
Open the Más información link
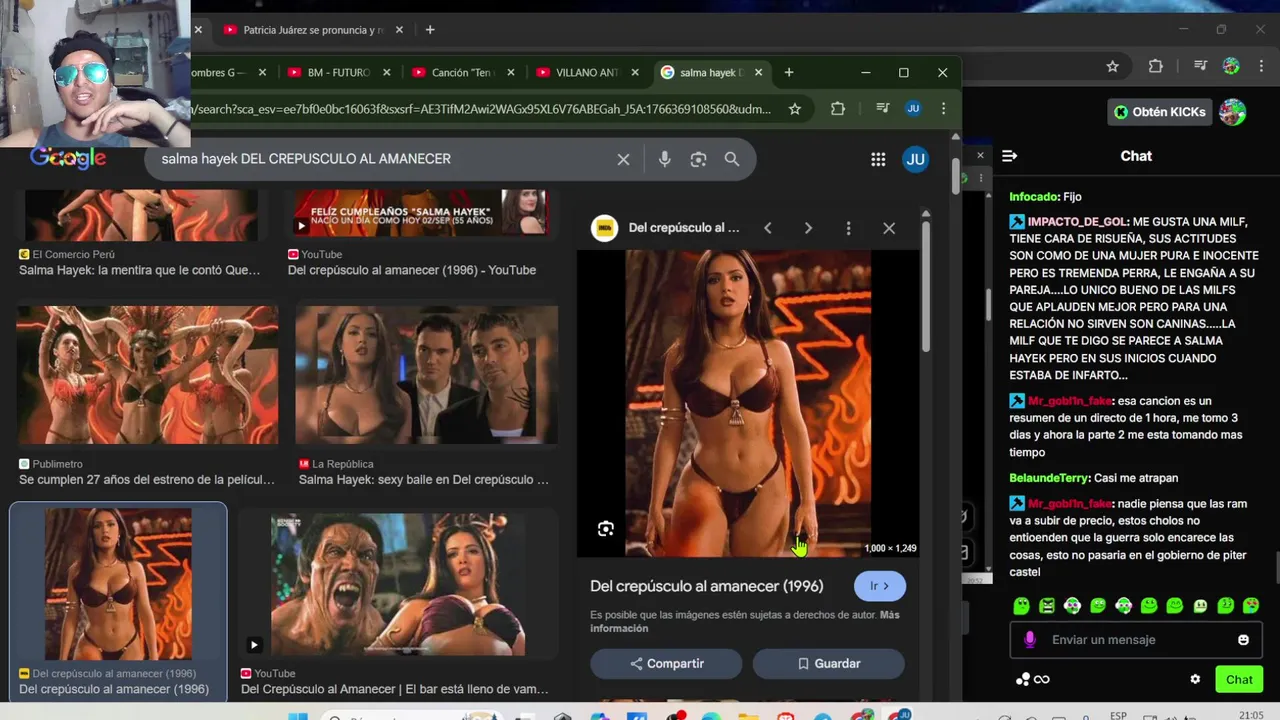[744, 621]
